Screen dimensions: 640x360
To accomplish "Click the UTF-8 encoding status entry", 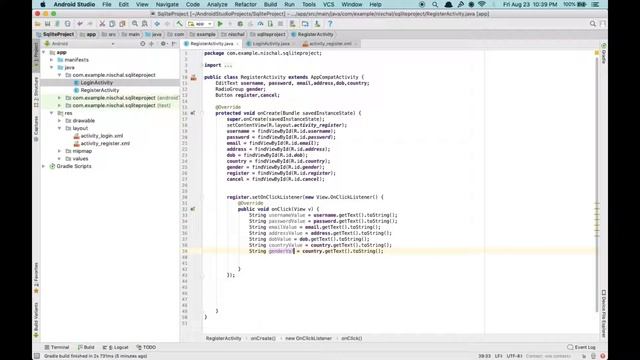I will coord(514,356).
